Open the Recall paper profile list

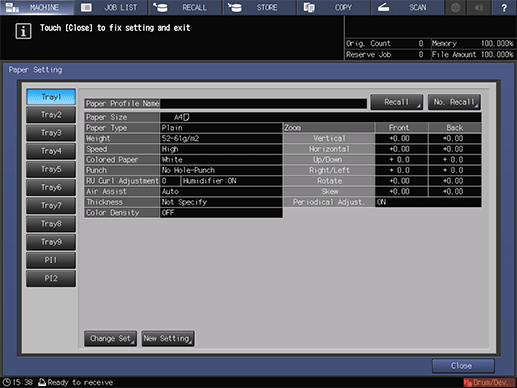click(x=397, y=102)
